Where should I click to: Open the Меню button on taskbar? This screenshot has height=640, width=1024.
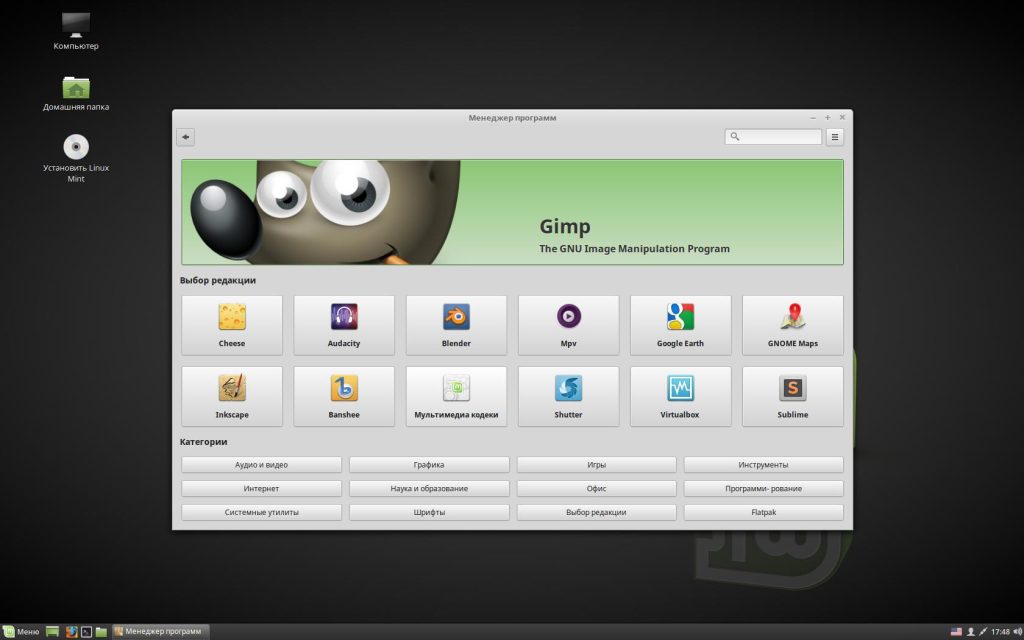click(22, 631)
